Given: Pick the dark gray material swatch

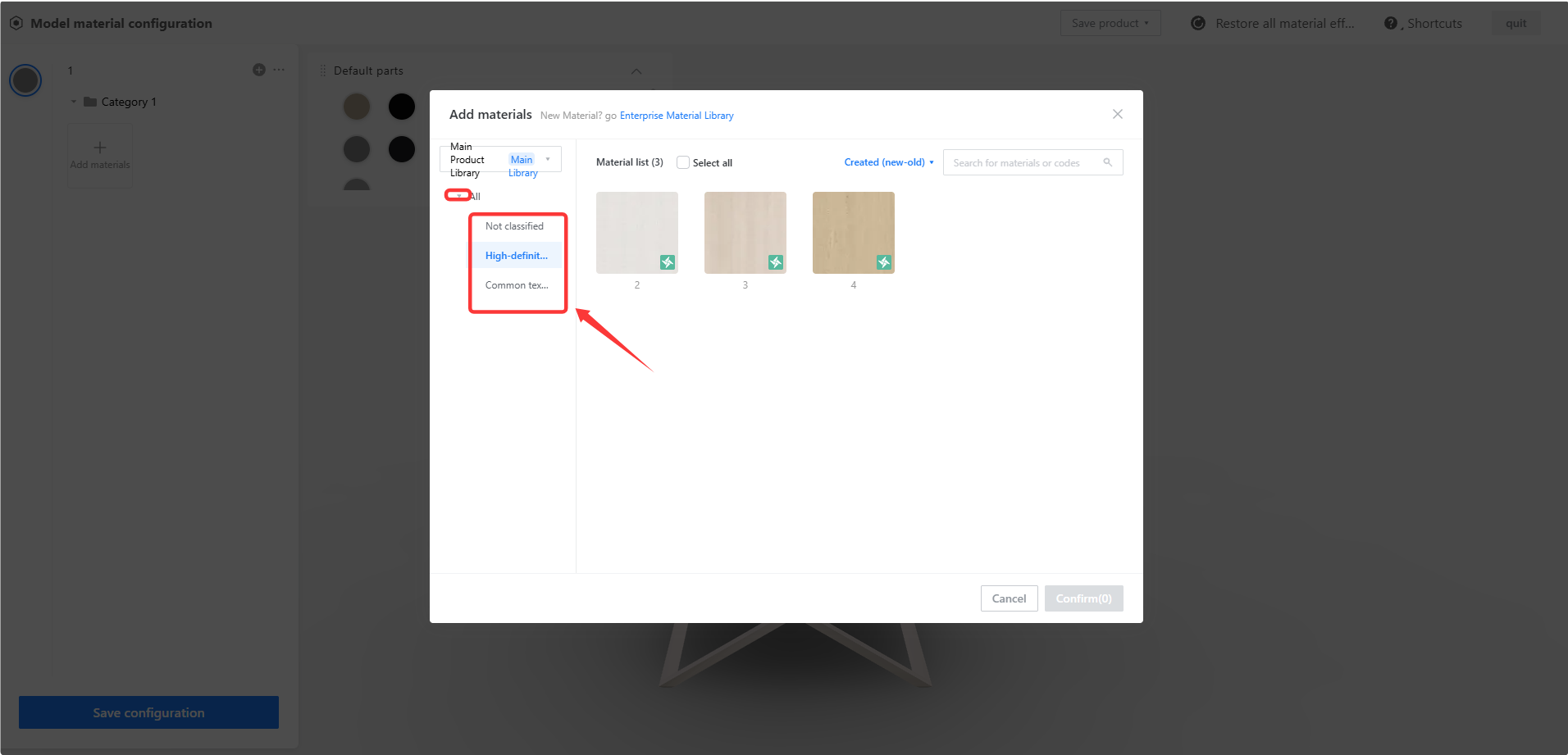Looking at the screenshot, I should point(357,149).
